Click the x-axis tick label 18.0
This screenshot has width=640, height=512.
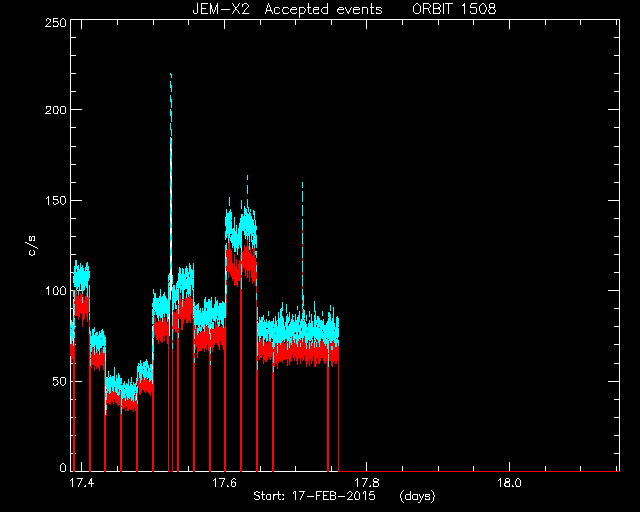click(x=509, y=483)
